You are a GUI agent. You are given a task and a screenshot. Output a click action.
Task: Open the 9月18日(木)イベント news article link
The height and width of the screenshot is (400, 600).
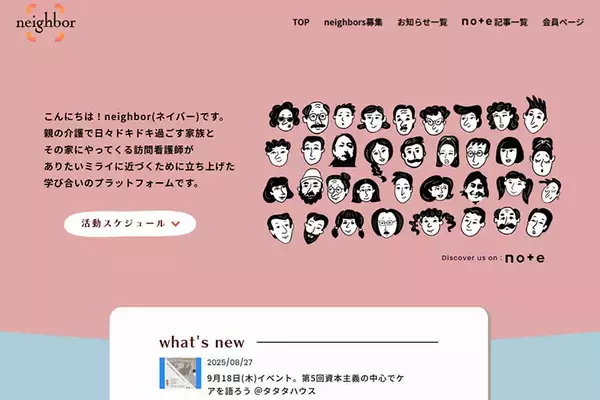coord(305,384)
